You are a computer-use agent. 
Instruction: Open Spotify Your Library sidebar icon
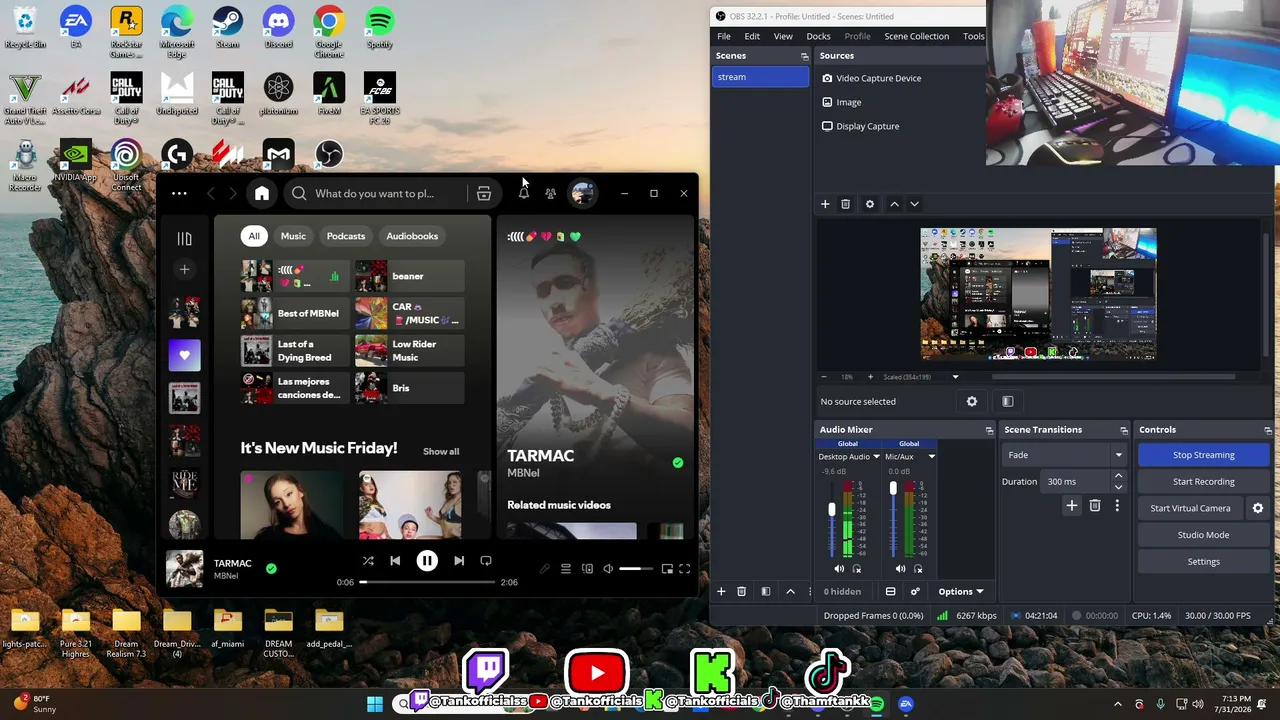(184, 238)
